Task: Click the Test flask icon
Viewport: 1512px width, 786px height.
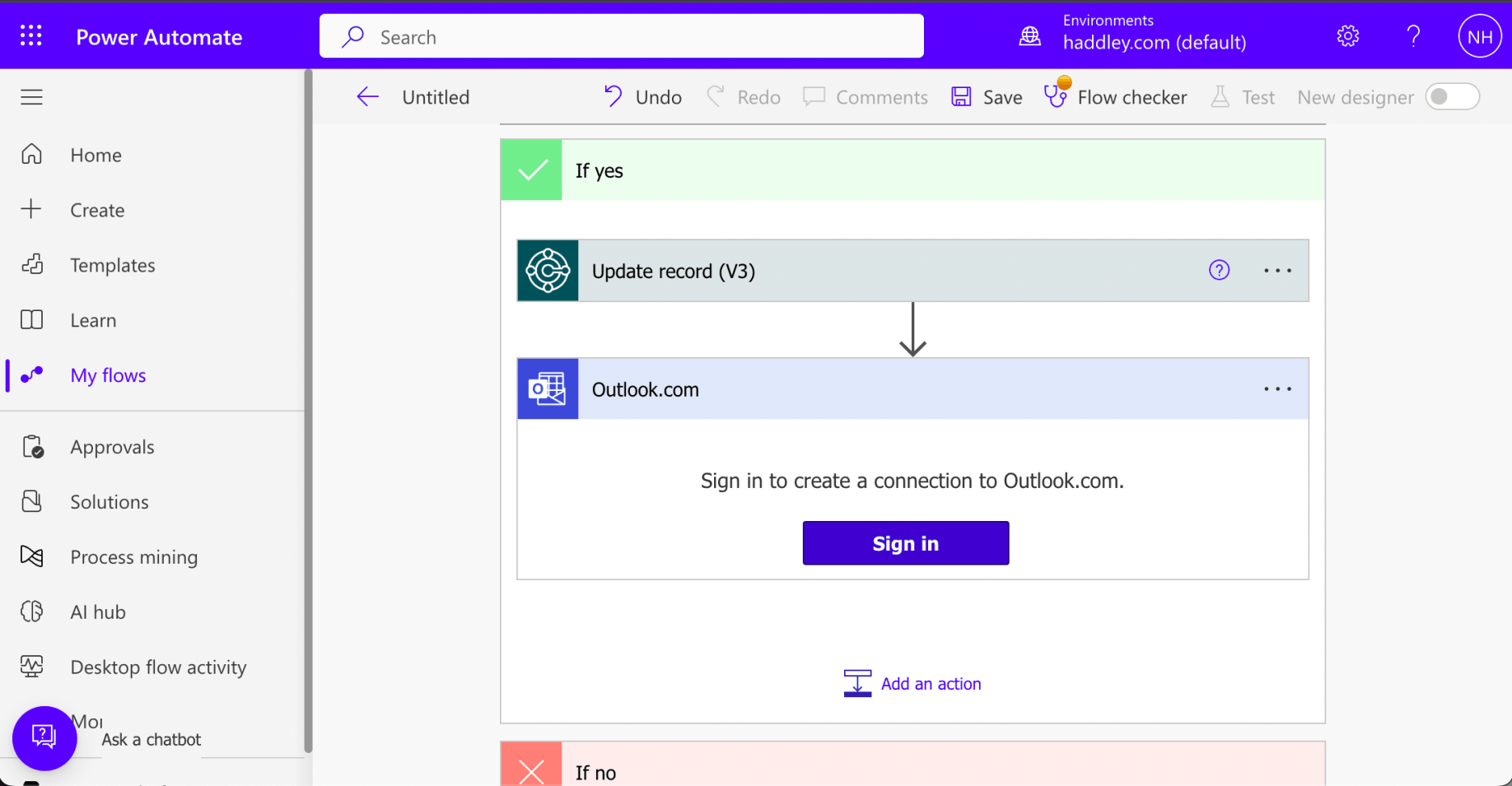Action: point(1220,97)
